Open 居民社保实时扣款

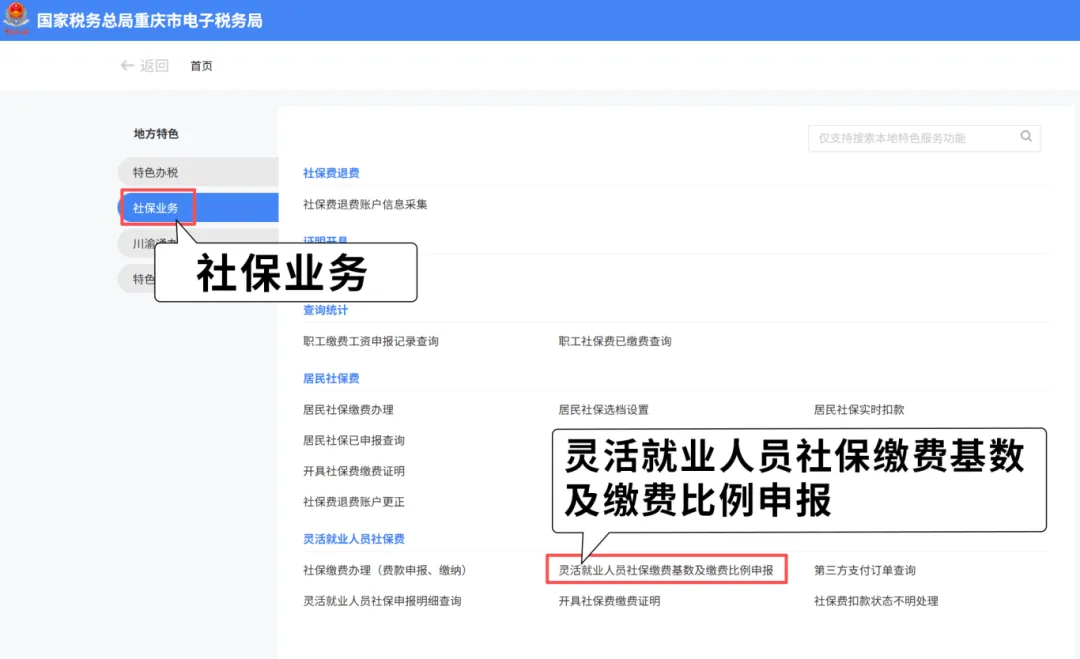tap(859, 410)
